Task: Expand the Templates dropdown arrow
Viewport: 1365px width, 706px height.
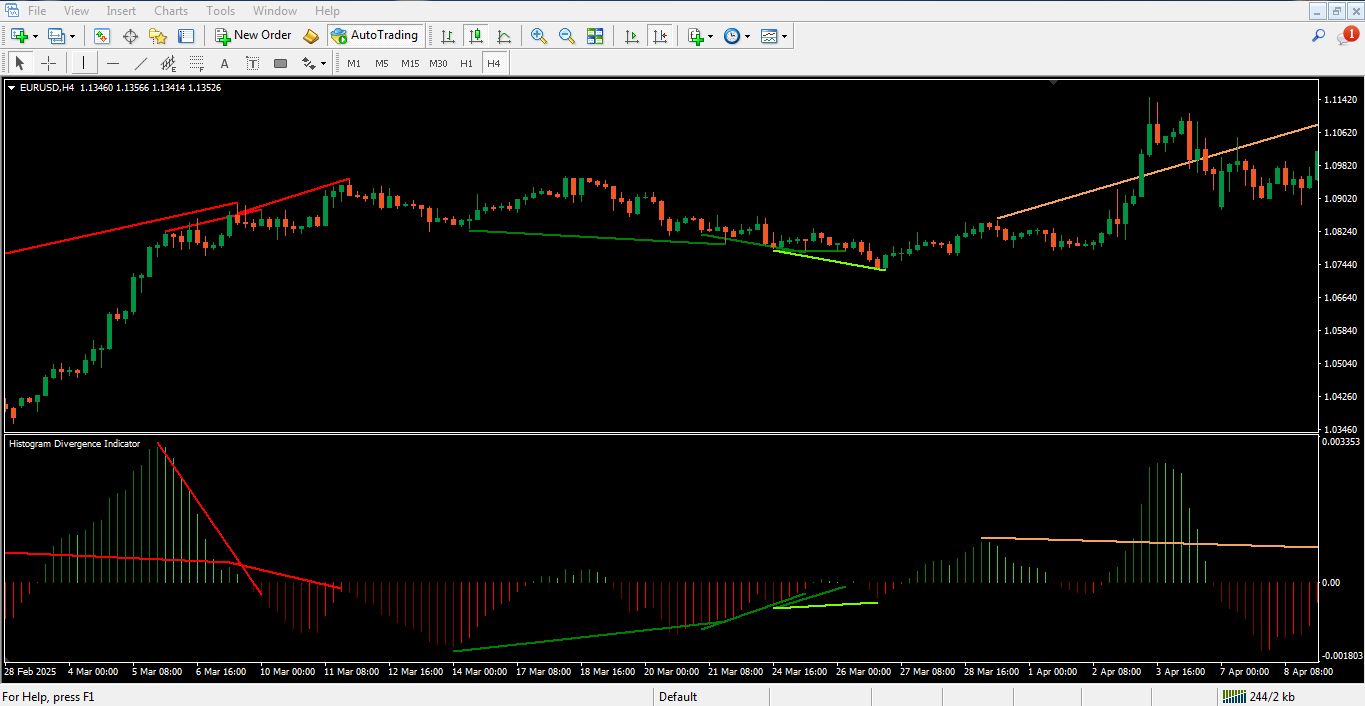Action: (x=785, y=36)
